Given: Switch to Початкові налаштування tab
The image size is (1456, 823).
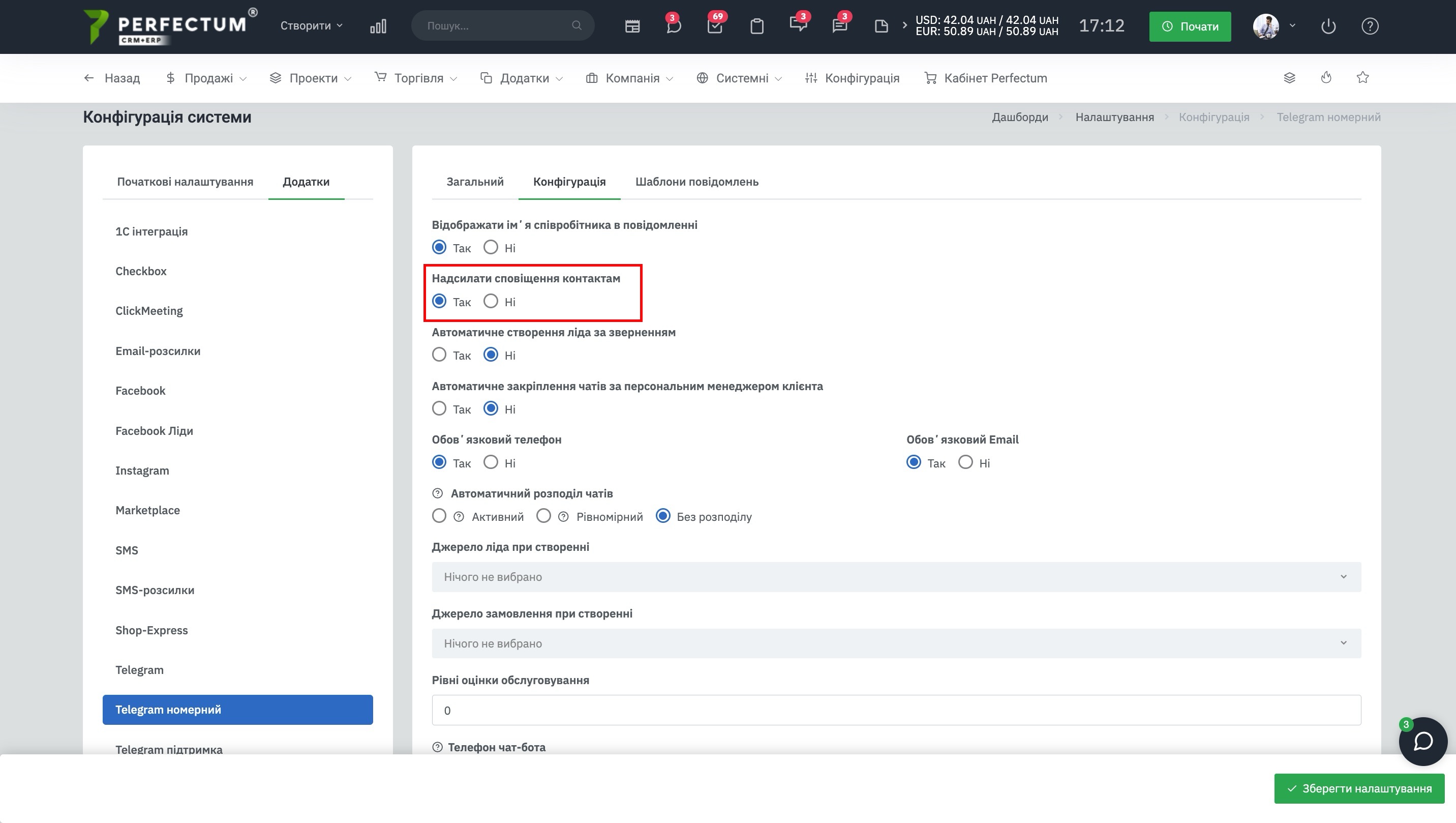Looking at the screenshot, I should coord(185,182).
